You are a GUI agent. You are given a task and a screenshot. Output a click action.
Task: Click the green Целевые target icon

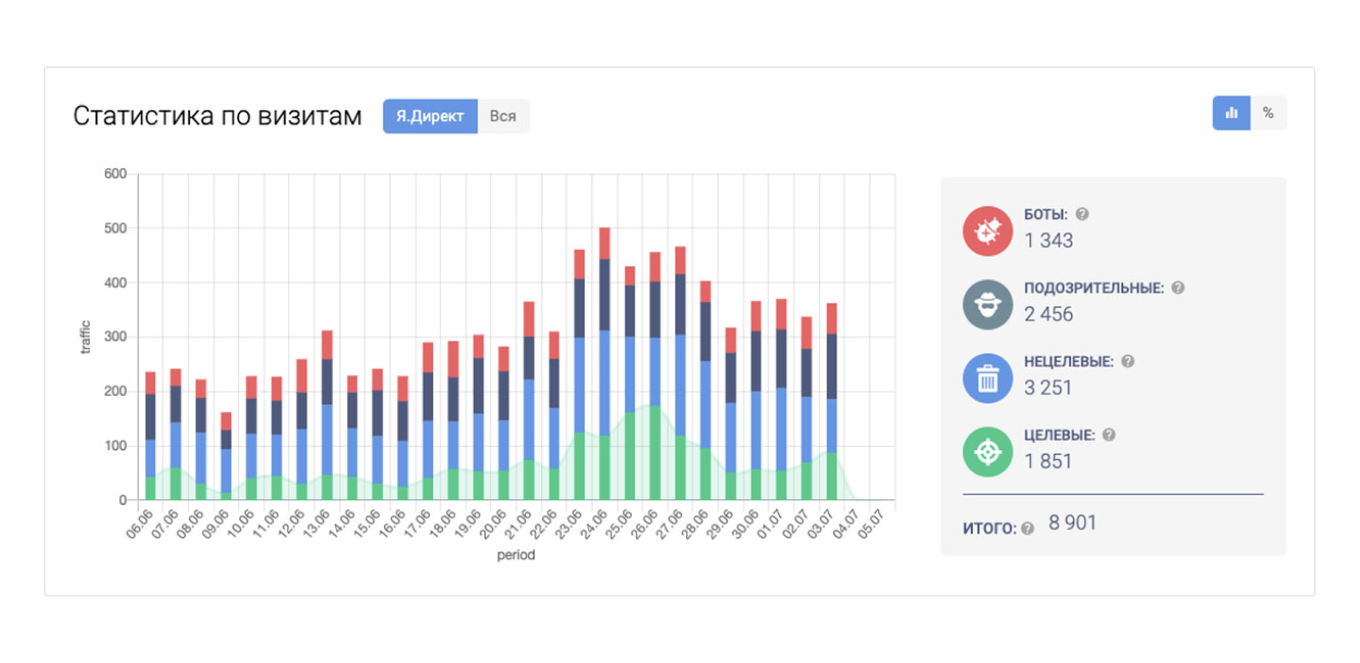pos(987,452)
